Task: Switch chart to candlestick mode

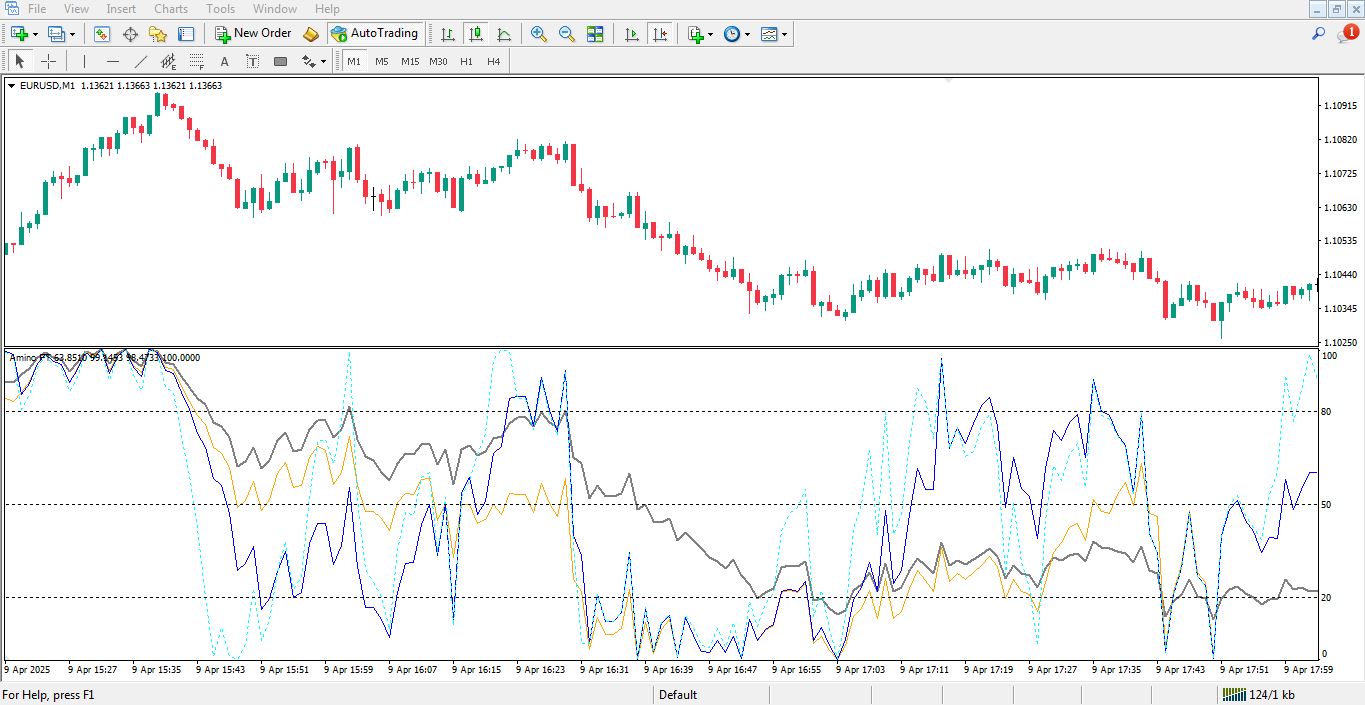Action: [x=476, y=34]
